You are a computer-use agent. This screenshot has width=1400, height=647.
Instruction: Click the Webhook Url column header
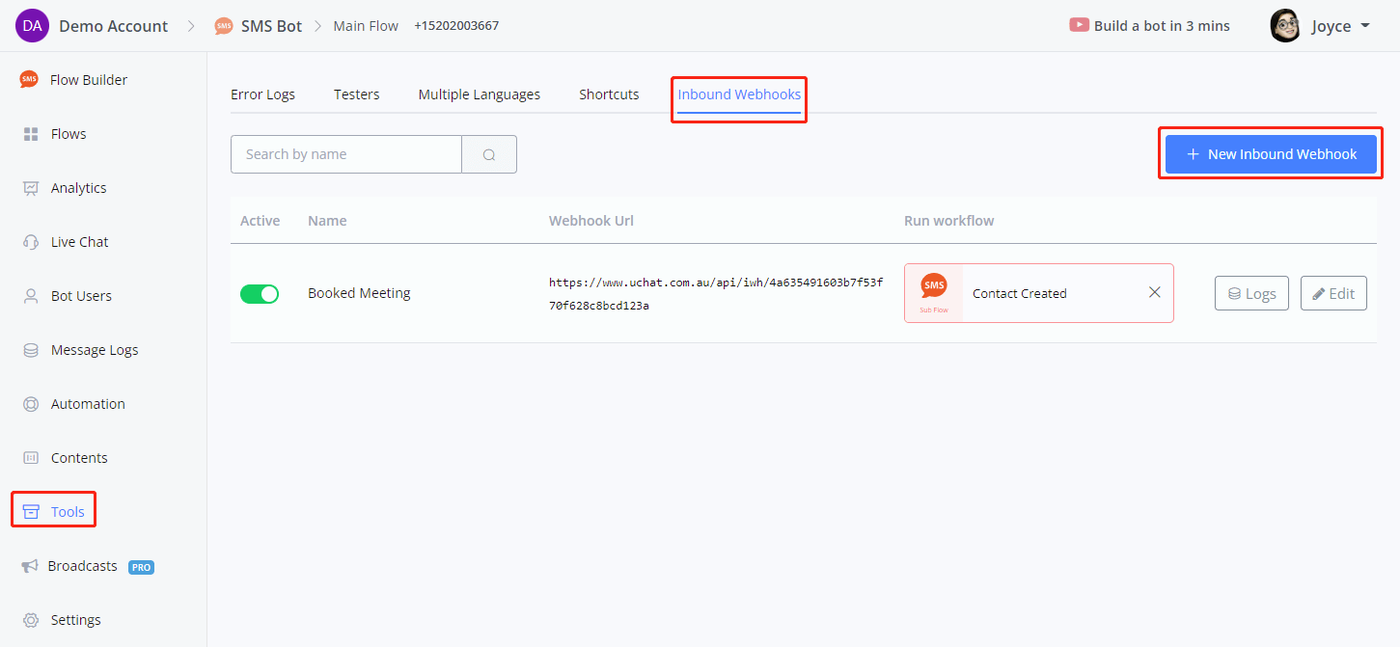click(x=591, y=220)
